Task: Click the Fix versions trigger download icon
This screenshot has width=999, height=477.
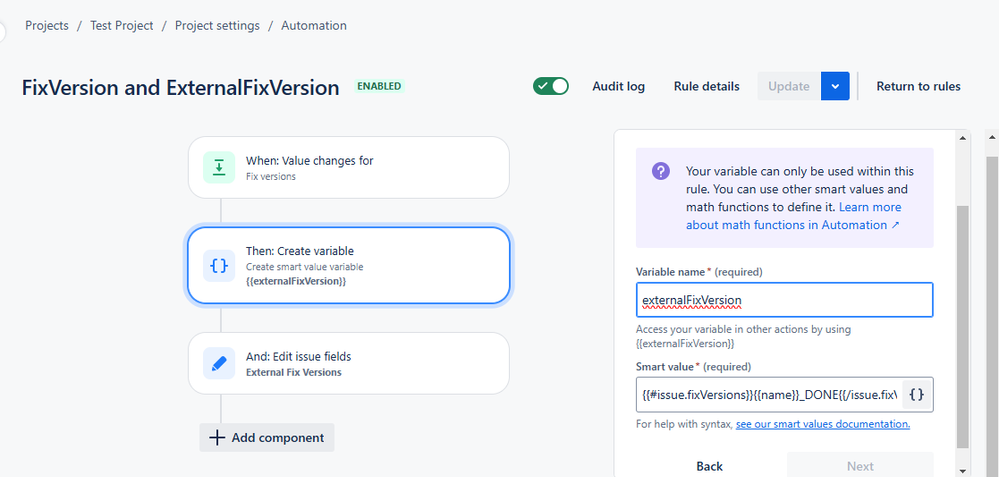Action: (219, 167)
